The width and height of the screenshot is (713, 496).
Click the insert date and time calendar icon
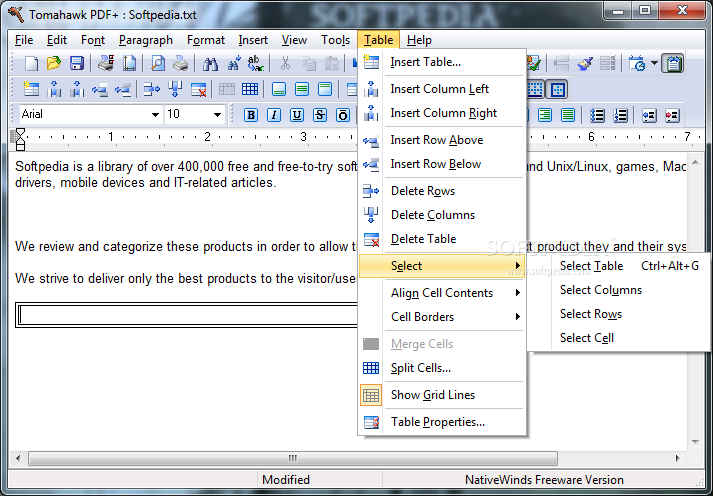point(637,63)
